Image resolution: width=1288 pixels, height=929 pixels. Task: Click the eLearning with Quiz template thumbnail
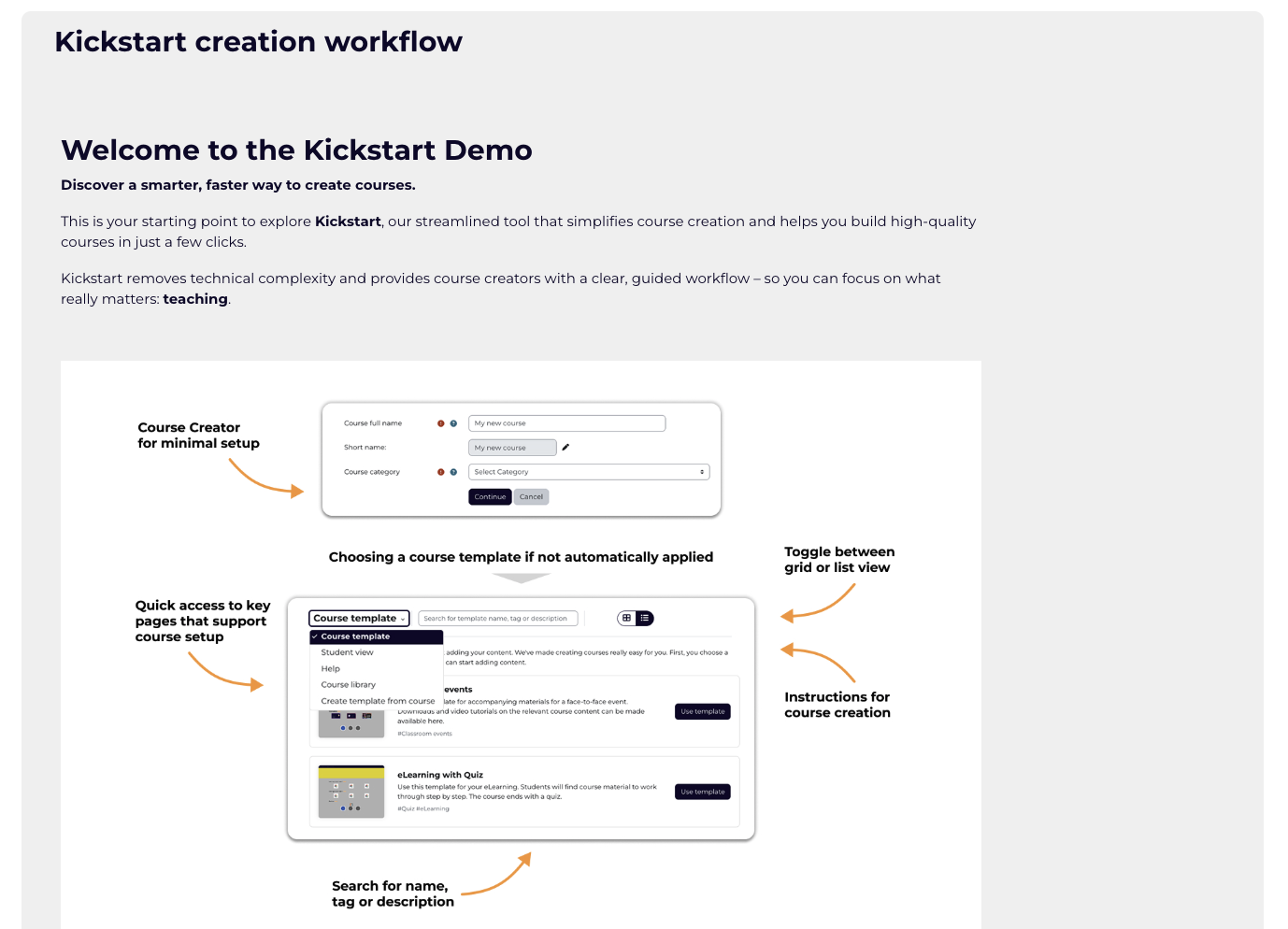click(x=351, y=792)
